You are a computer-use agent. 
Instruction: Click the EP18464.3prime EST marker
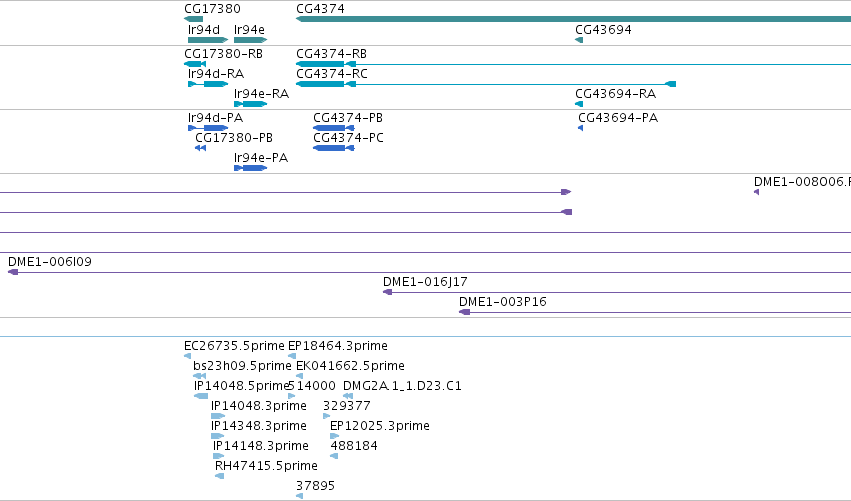(x=292, y=356)
